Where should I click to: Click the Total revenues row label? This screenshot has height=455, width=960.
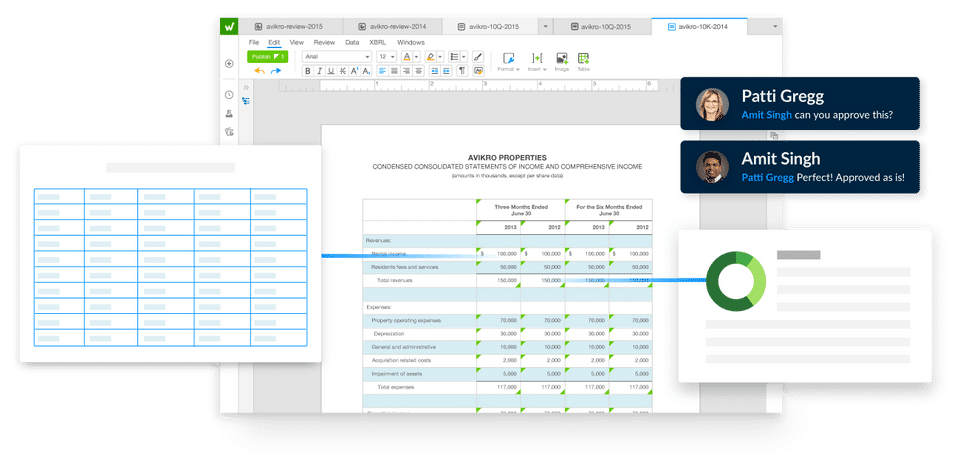[394, 280]
